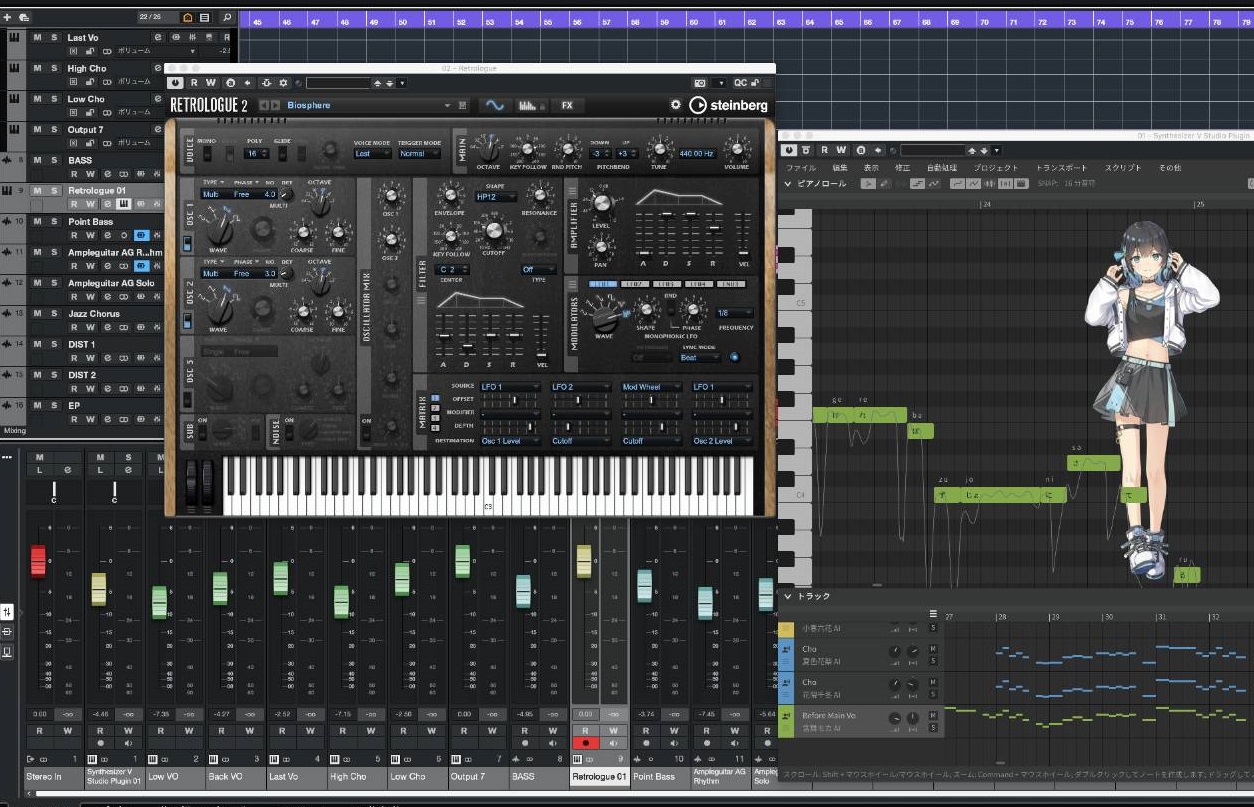Select the DIST 1 track

(x=82, y=345)
